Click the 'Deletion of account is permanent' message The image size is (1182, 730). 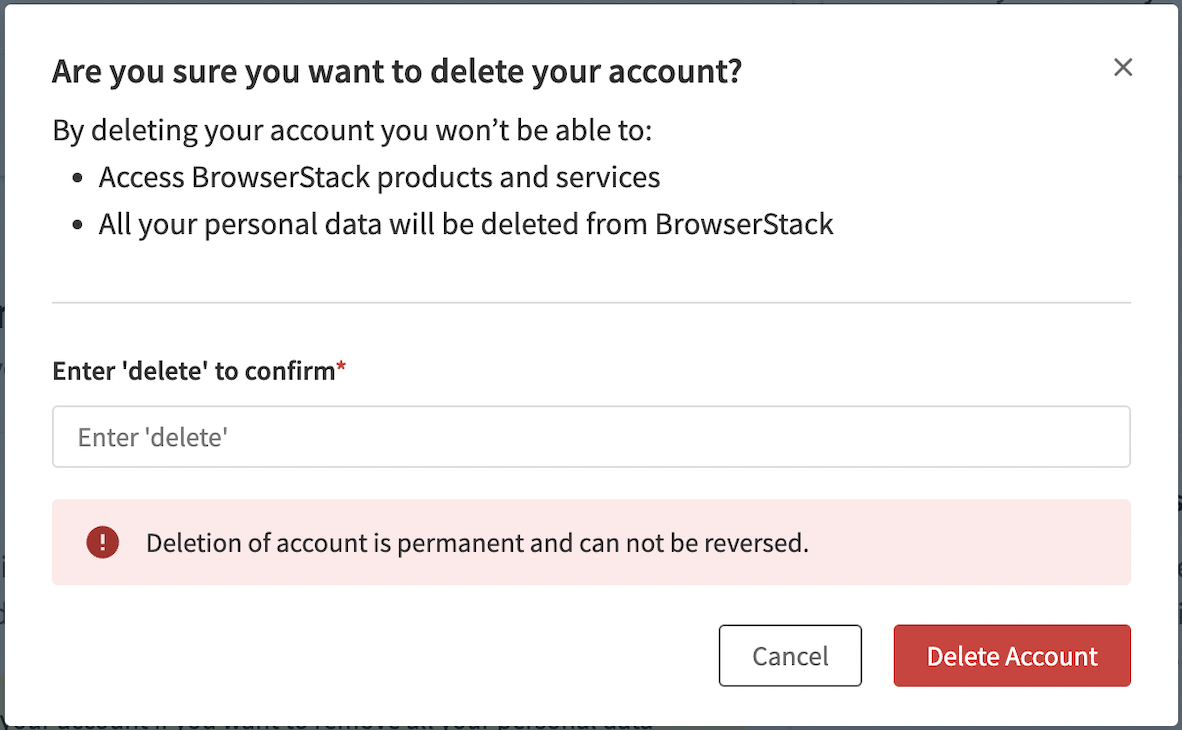click(x=477, y=544)
